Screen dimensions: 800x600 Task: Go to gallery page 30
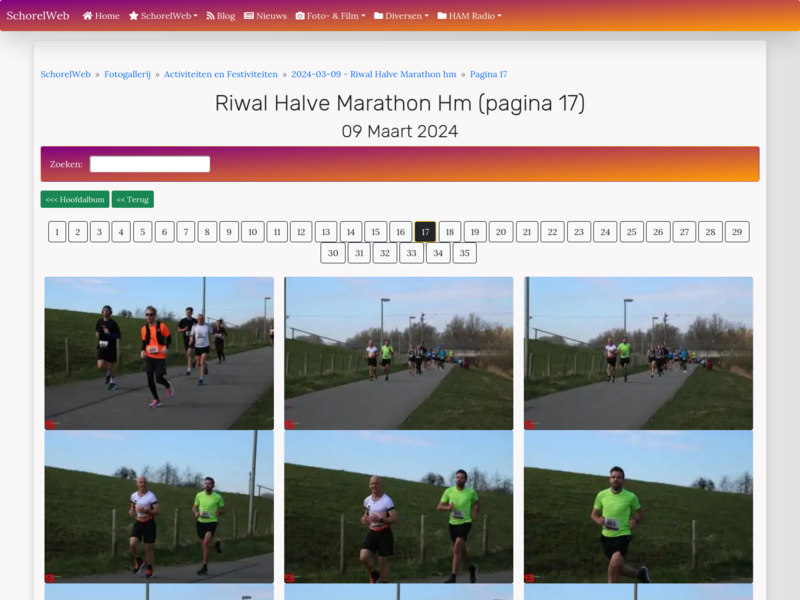click(x=333, y=253)
